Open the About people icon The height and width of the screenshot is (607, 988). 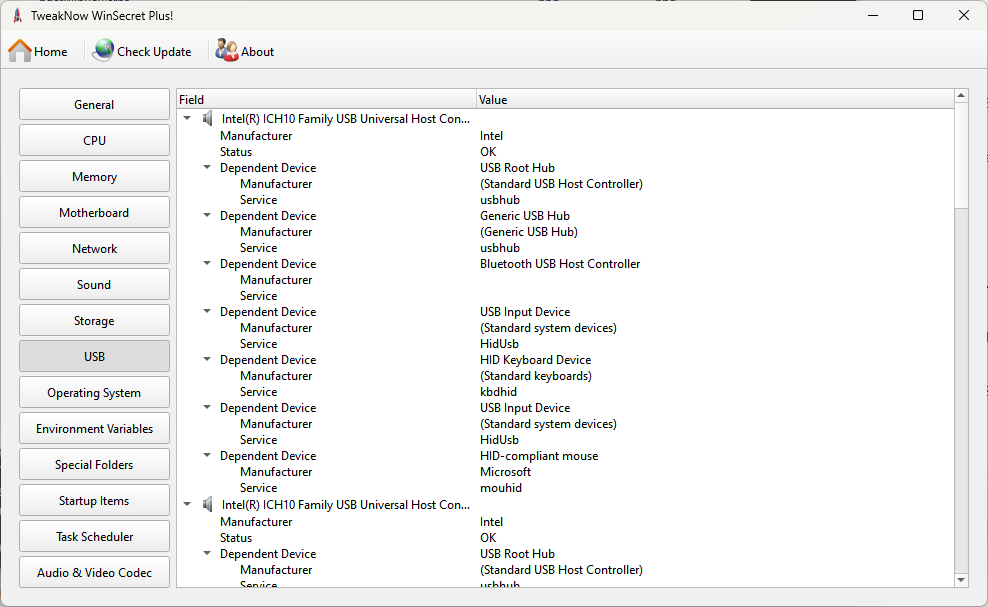226,50
